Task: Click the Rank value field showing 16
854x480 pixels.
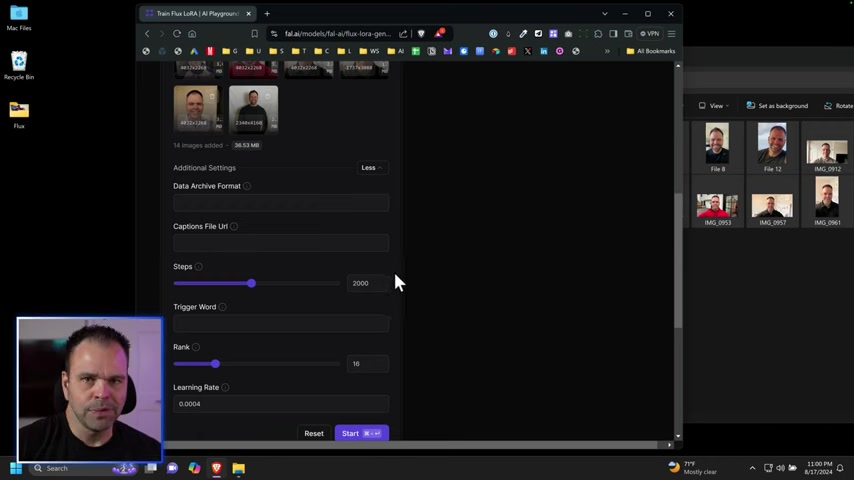Action: pyautogui.click(x=368, y=364)
